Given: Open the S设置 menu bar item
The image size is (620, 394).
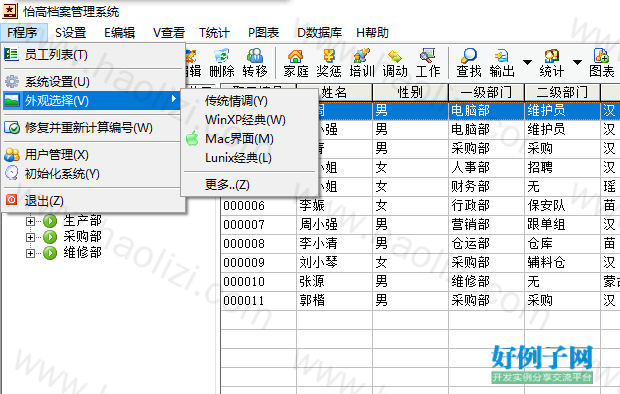Looking at the screenshot, I should pos(71,32).
